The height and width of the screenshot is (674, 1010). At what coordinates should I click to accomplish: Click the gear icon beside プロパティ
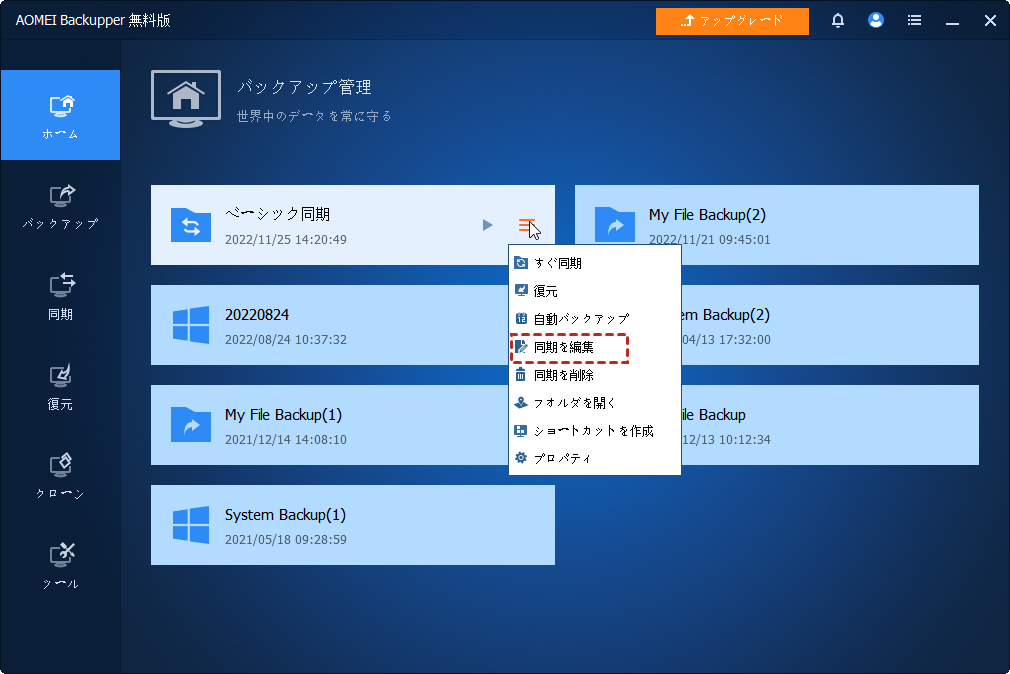521,457
